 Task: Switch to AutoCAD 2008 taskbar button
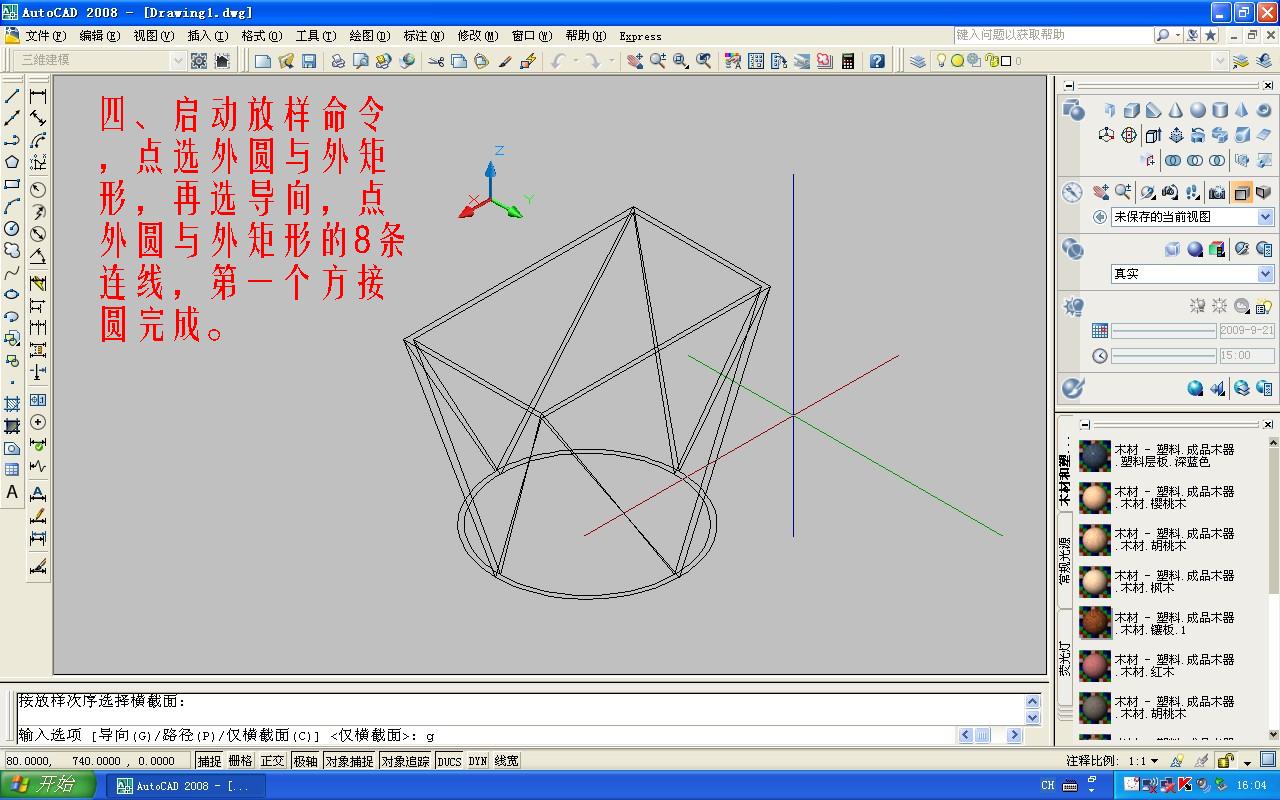(186, 786)
